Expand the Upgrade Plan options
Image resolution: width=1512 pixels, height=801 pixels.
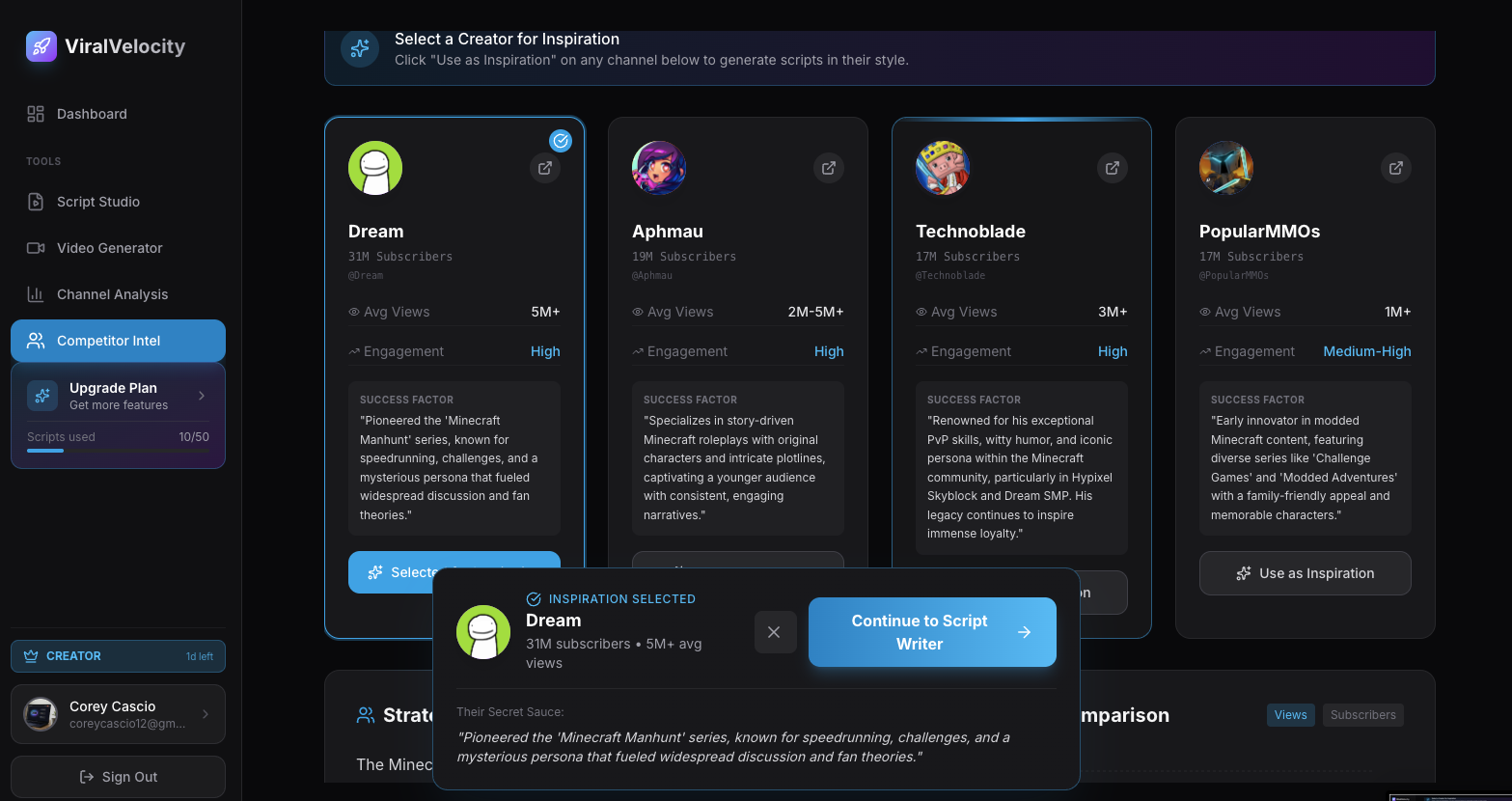[x=118, y=396]
